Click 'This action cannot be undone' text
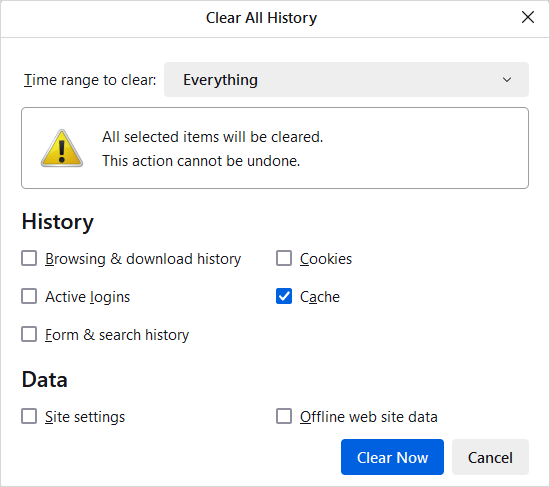 (x=201, y=161)
